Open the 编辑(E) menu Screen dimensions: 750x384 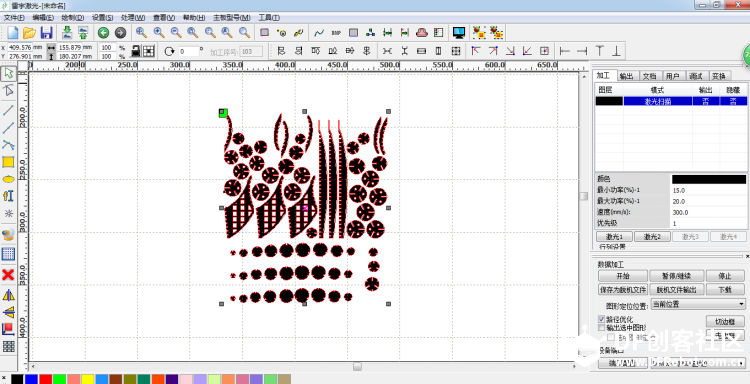pyautogui.click(x=43, y=18)
